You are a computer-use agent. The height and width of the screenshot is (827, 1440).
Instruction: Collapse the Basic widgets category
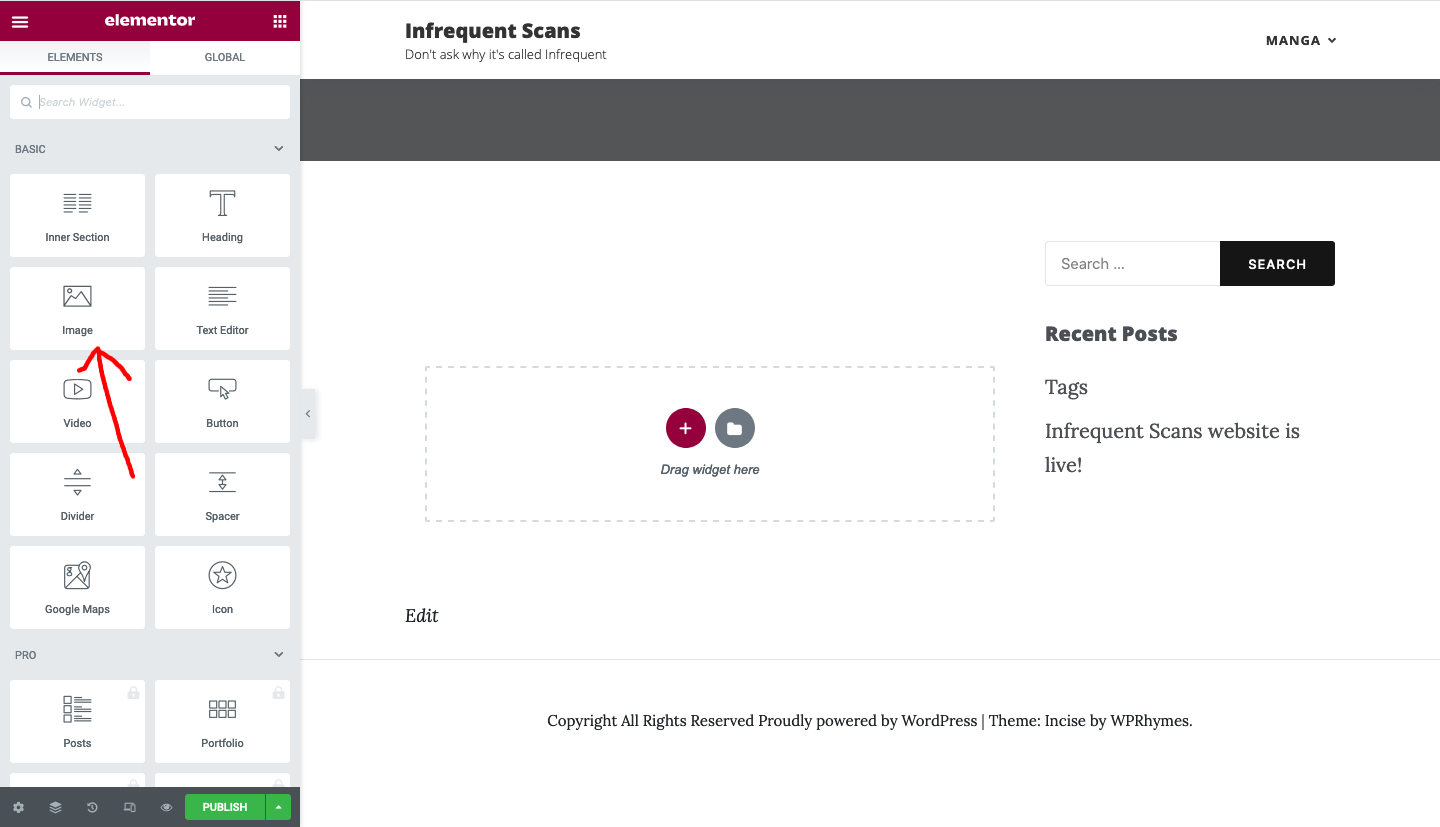pos(279,149)
